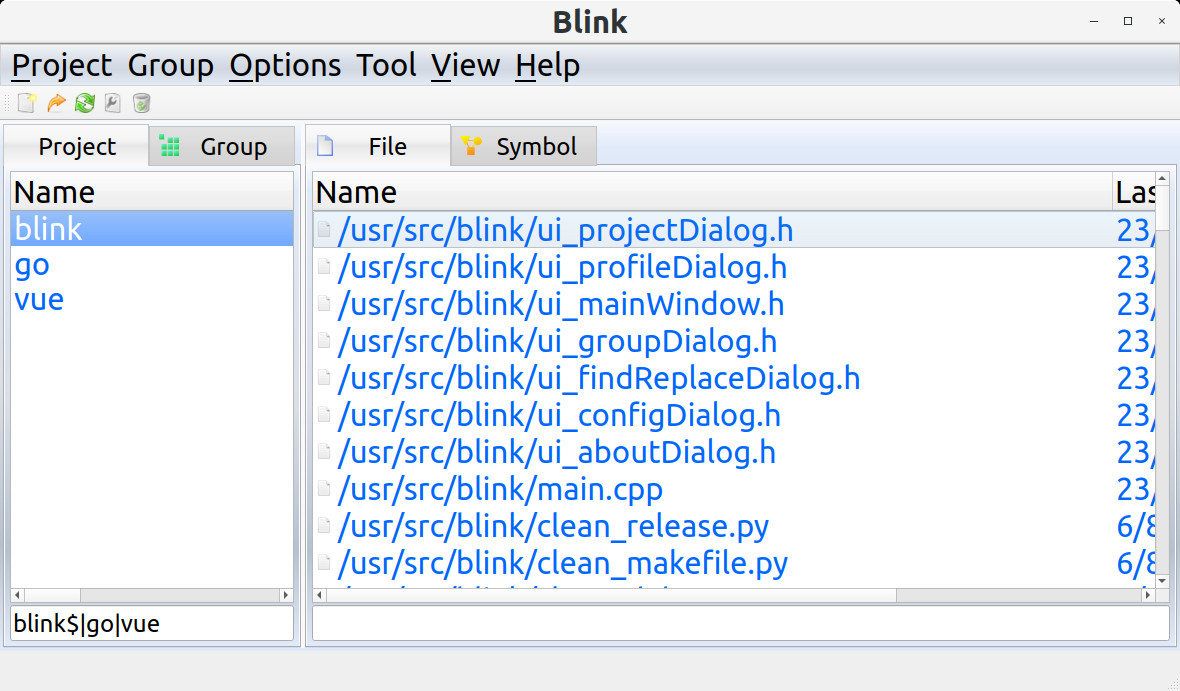Image resolution: width=1180 pixels, height=691 pixels.
Task: Click the orange arrow toolbar icon
Action: tap(56, 102)
